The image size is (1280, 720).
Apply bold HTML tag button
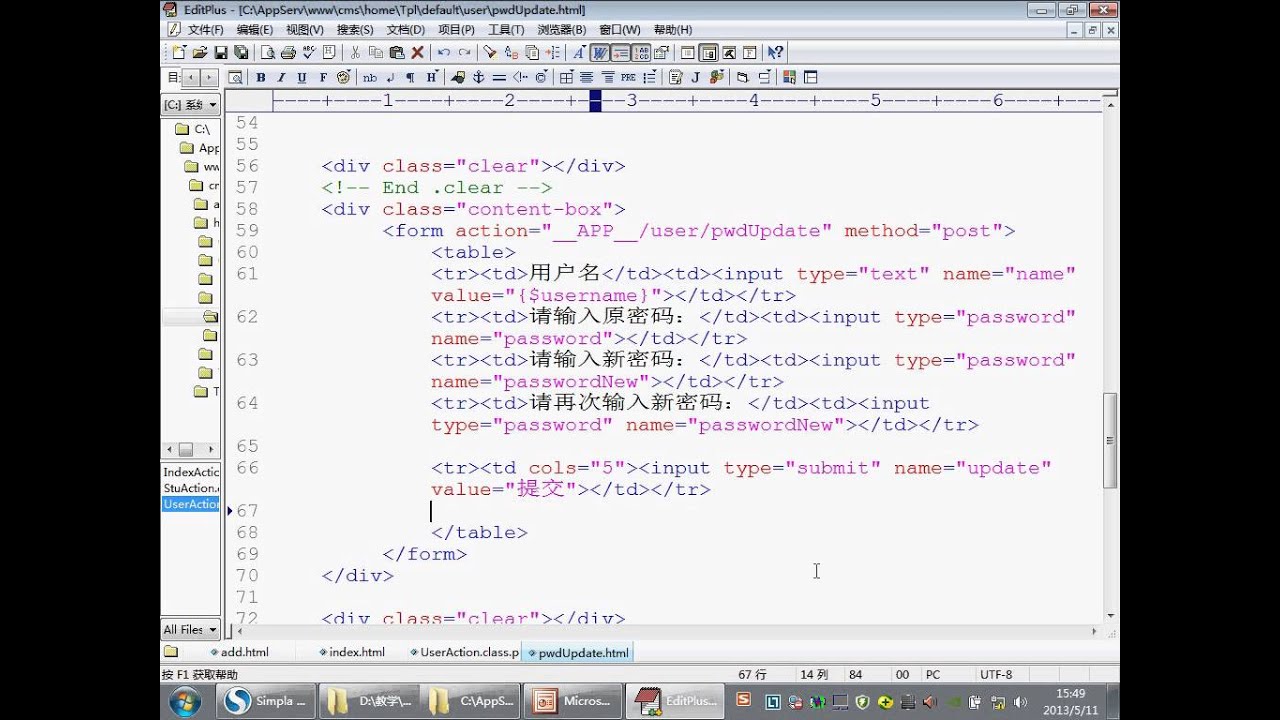pyautogui.click(x=261, y=77)
